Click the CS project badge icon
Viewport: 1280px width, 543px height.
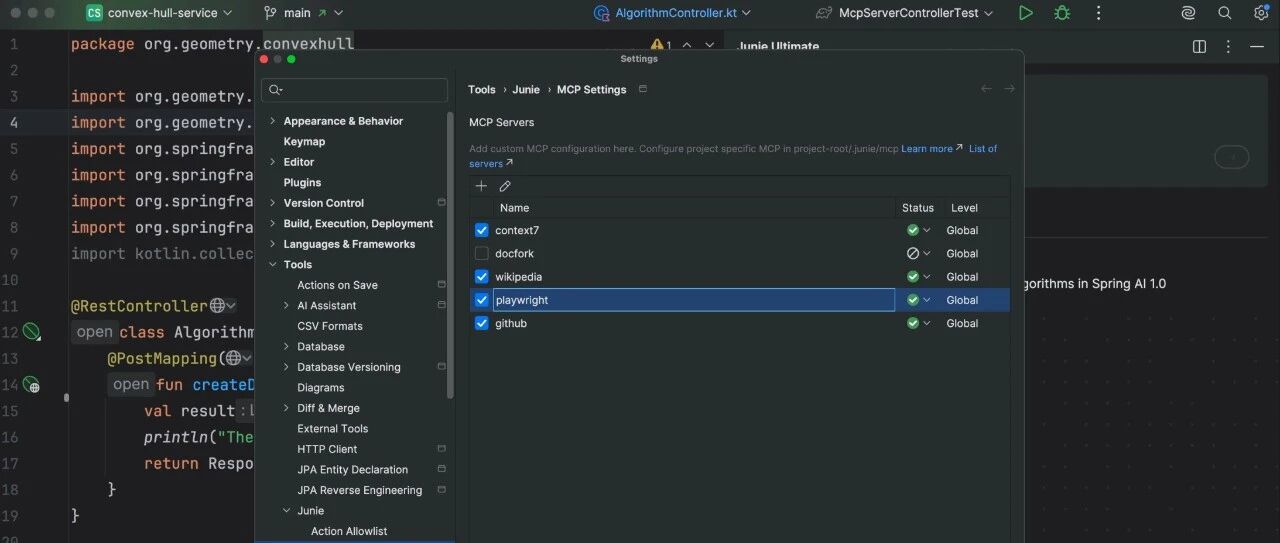click(94, 13)
